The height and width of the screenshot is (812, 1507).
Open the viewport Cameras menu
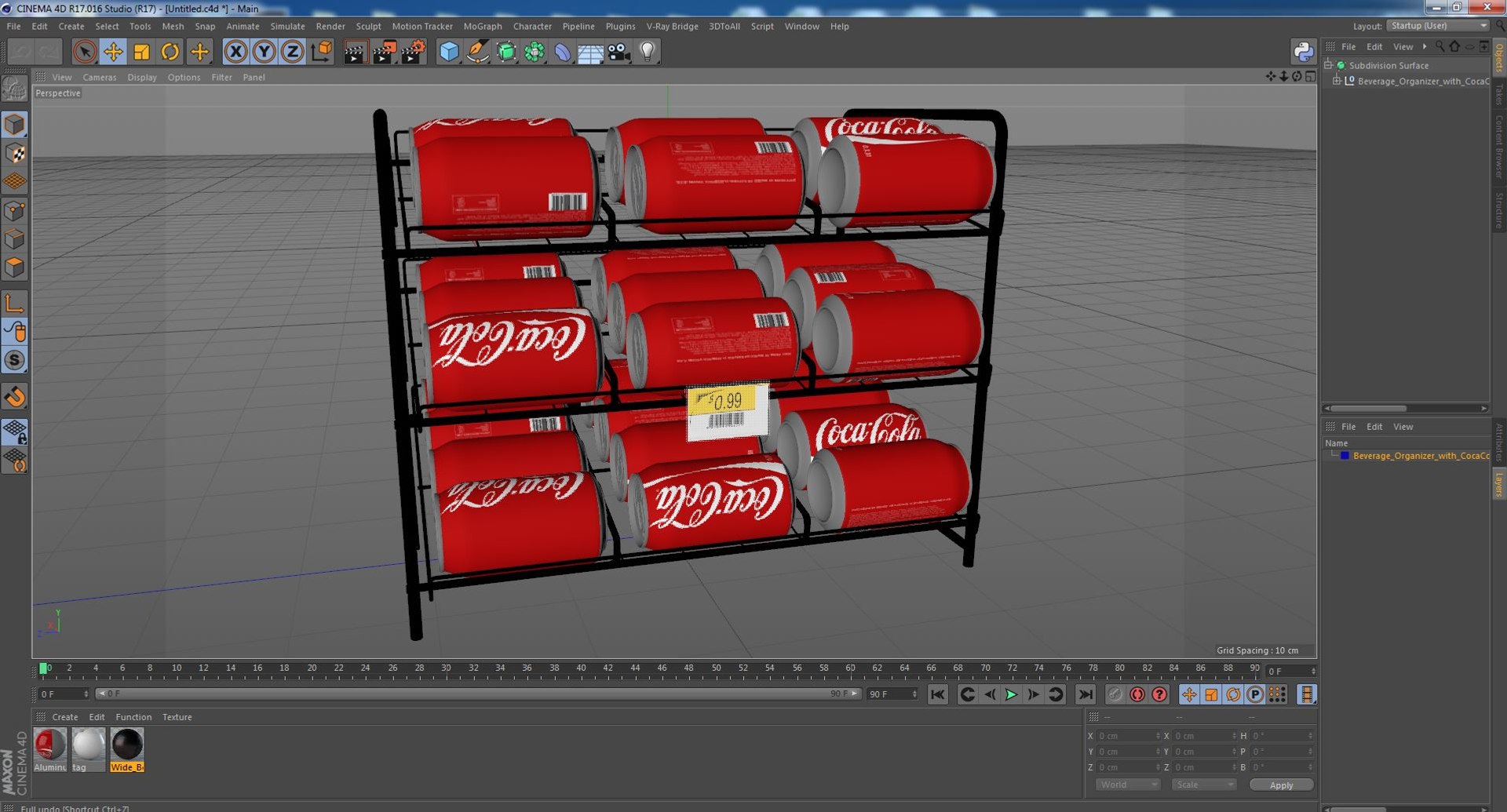(x=99, y=77)
